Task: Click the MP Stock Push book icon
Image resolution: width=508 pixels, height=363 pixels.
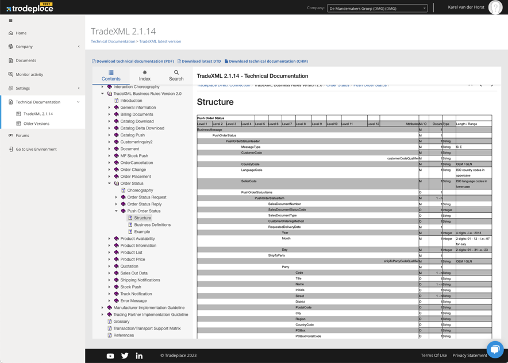Action: point(116,156)
